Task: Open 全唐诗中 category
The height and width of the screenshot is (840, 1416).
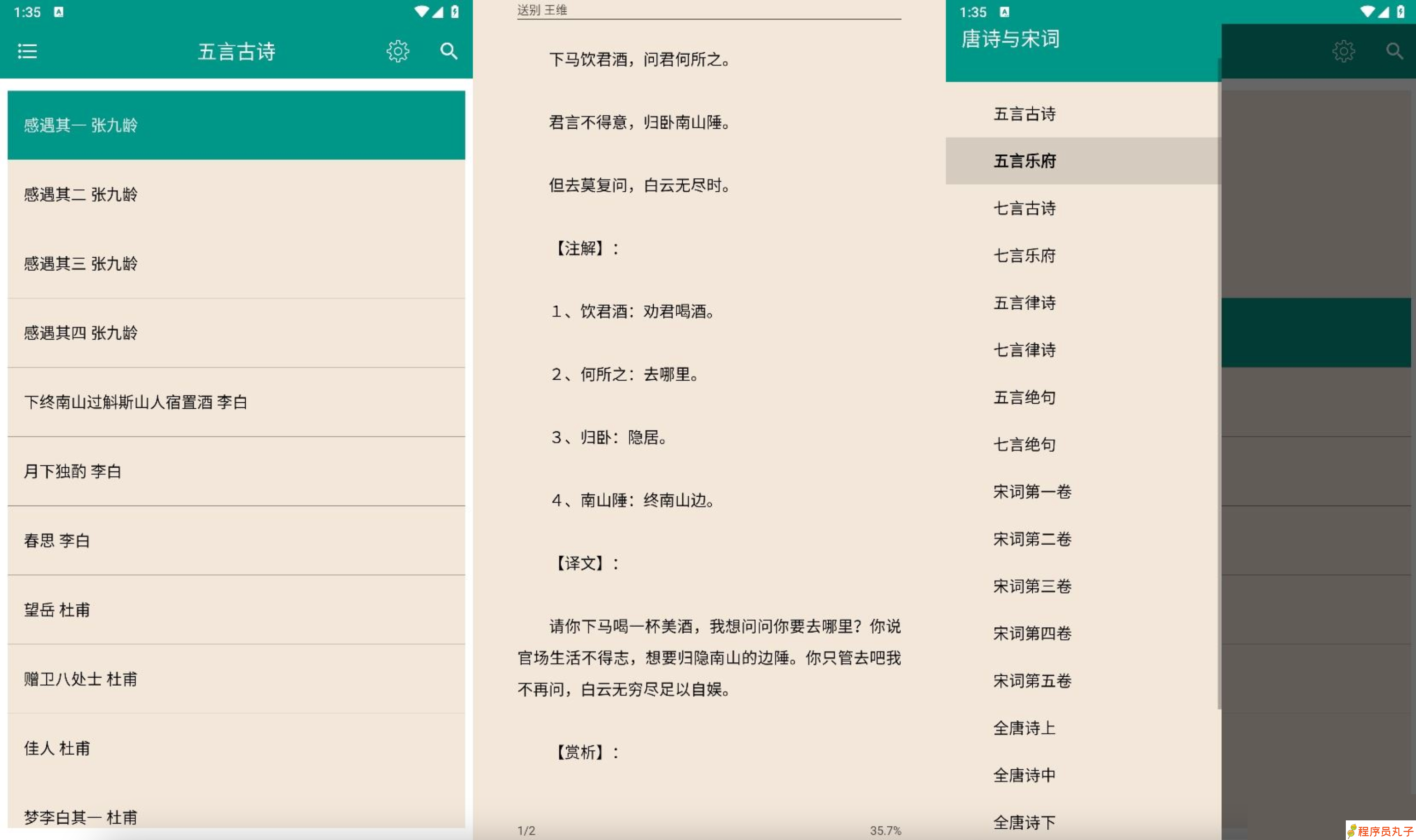Action: click(1083, 775)
